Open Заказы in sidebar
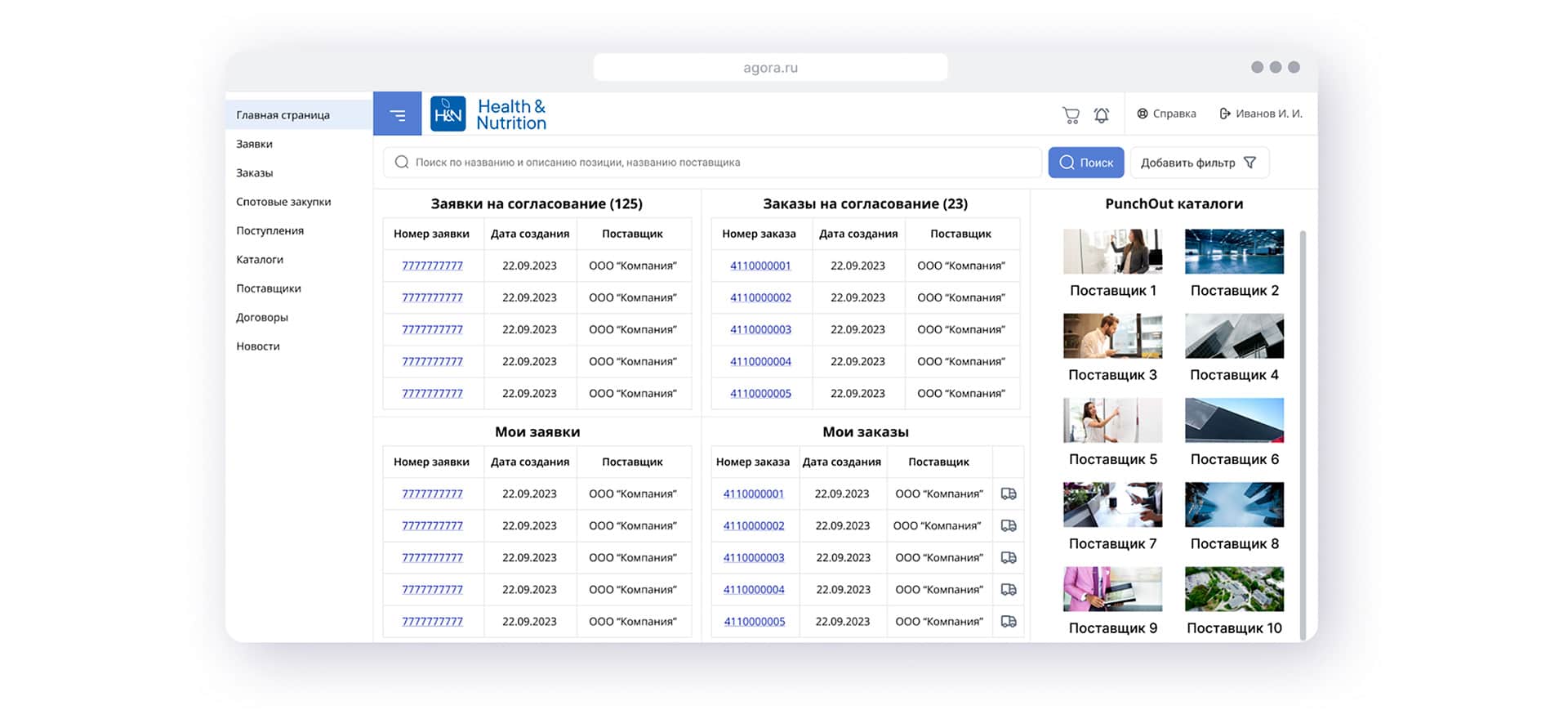The height and width of the screenshot is (719, 1568). click(x=254, y=173)
